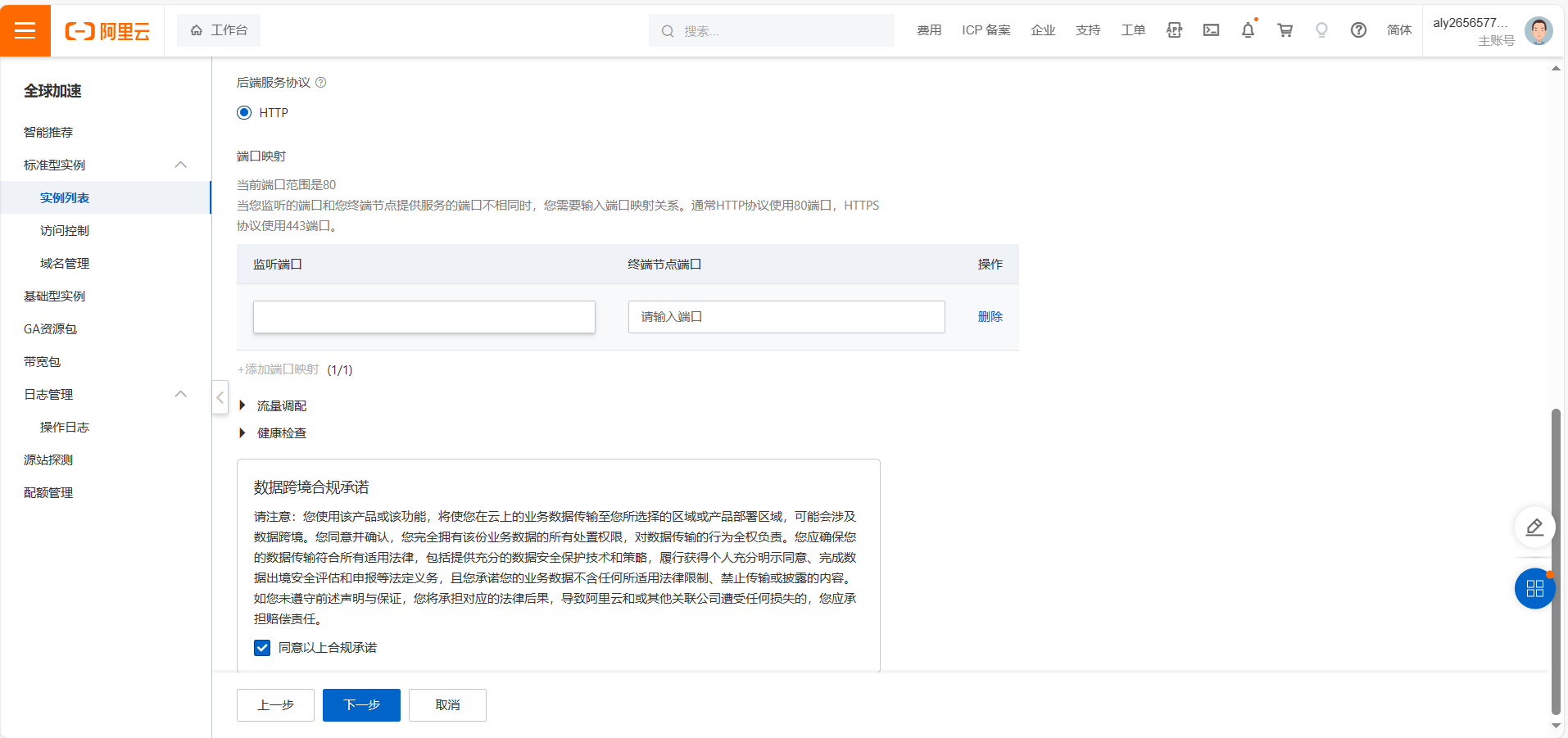Select the HTTP radio button
1568x738 pixels.
pos(244,112)
